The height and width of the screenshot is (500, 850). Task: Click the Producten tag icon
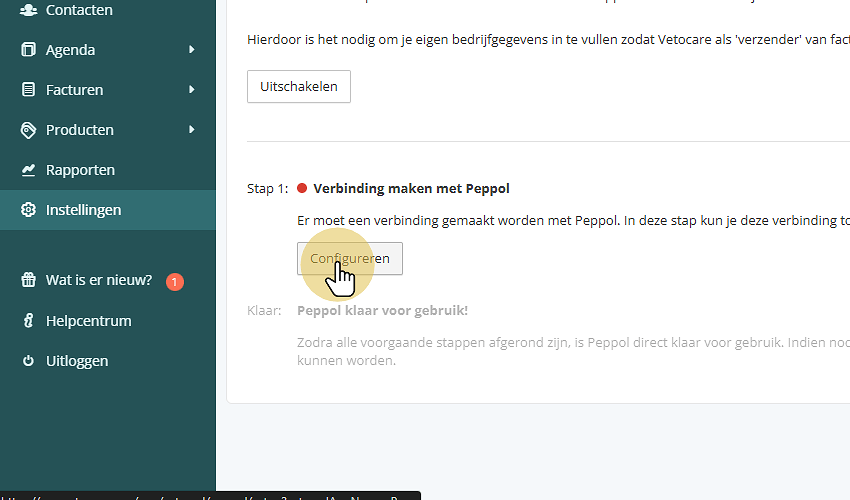[x=28, y=130]
